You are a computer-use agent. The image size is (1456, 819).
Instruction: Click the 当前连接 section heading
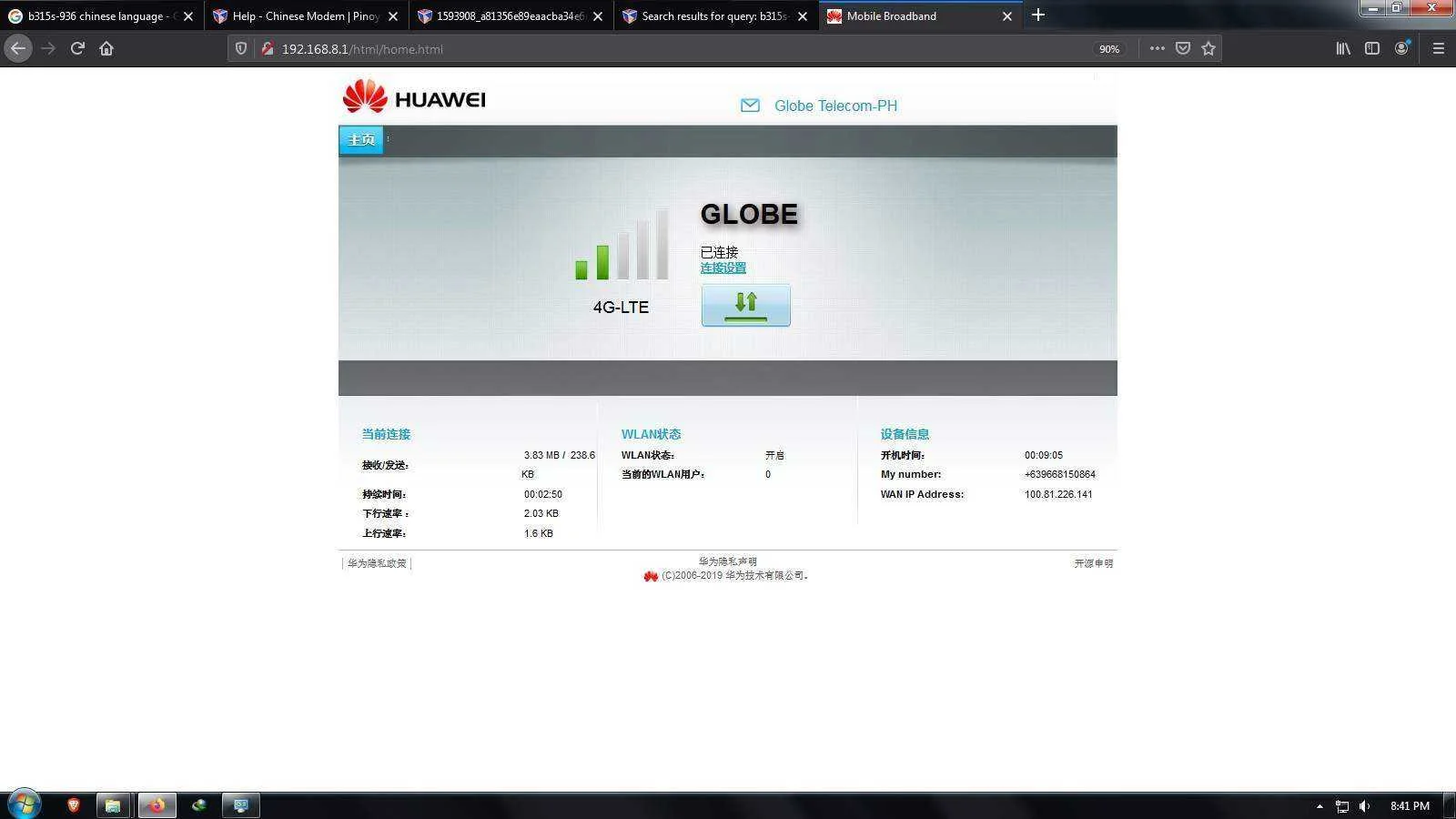[x=386, y=434]
